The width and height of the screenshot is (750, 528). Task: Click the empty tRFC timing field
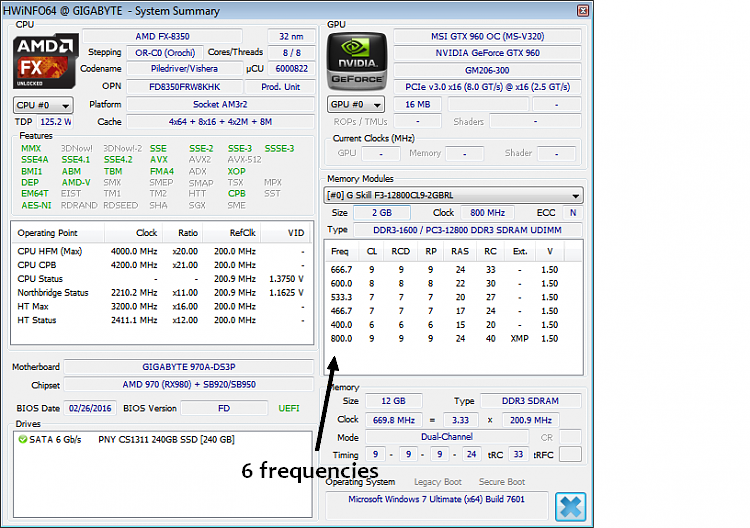click(x=570, y=454)
